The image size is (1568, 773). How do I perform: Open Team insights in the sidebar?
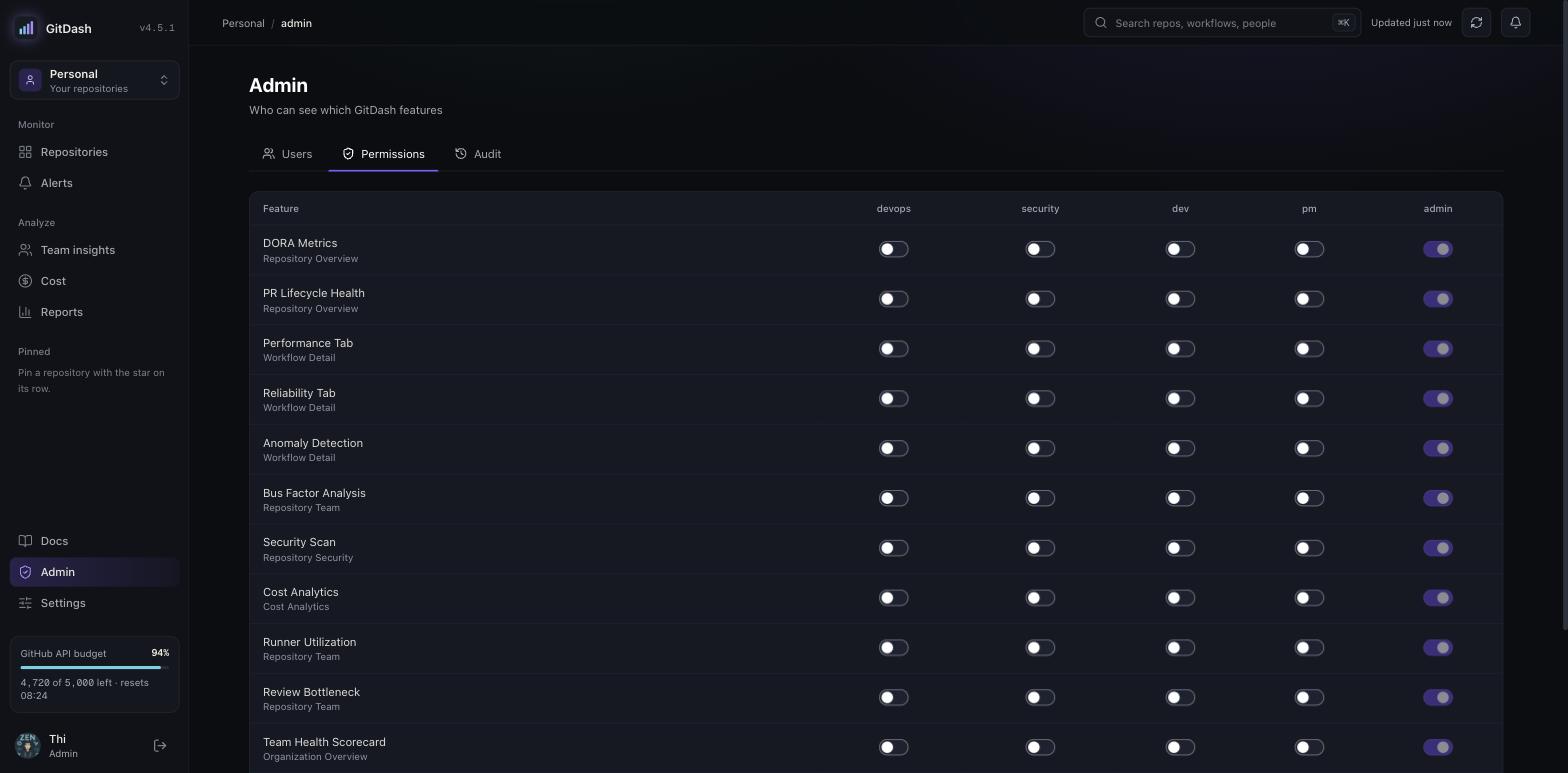(95, 250)
